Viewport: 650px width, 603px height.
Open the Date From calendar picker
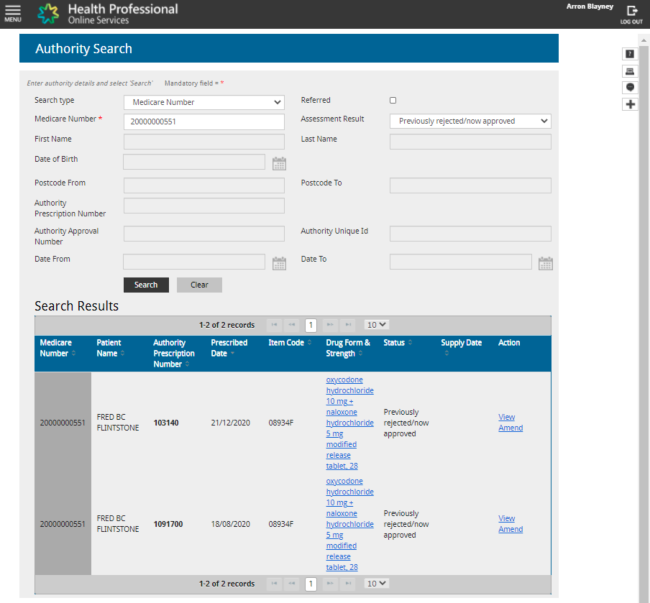279,263
